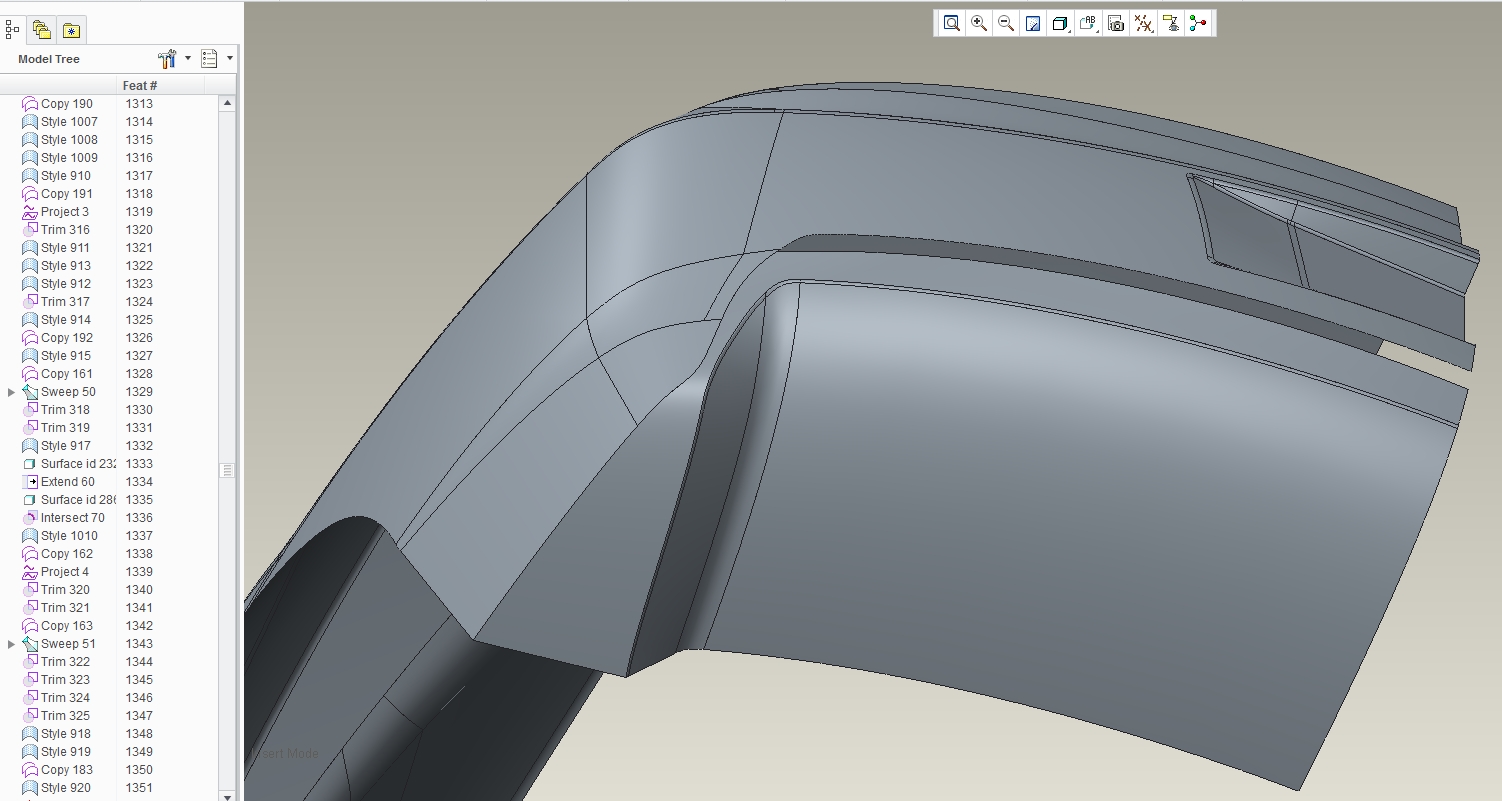Toggle the Annotation Display icon
The image size is (1502, 801).
[x=1171, y=23]
